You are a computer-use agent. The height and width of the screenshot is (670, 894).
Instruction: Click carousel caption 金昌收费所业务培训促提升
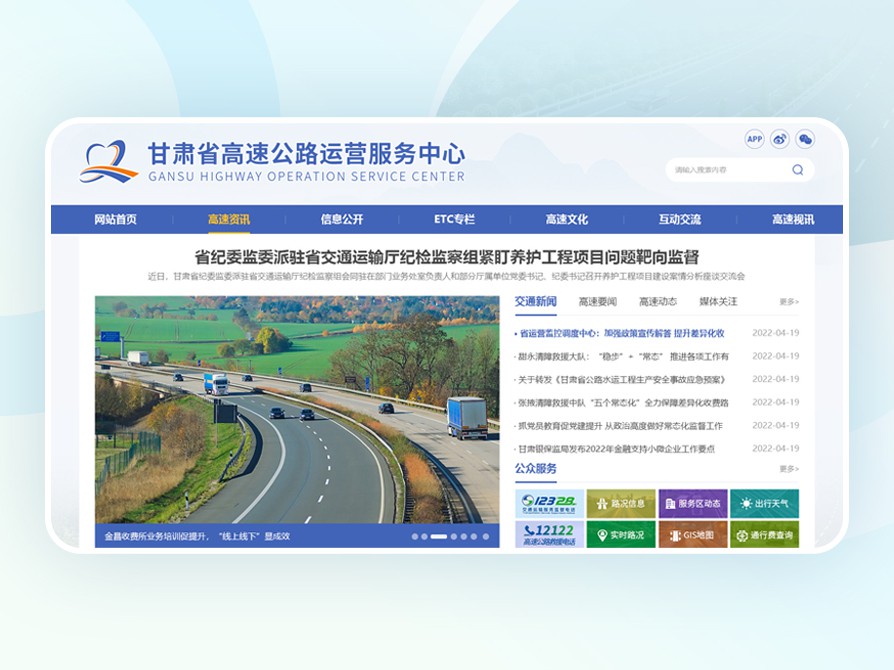[197, 536]
